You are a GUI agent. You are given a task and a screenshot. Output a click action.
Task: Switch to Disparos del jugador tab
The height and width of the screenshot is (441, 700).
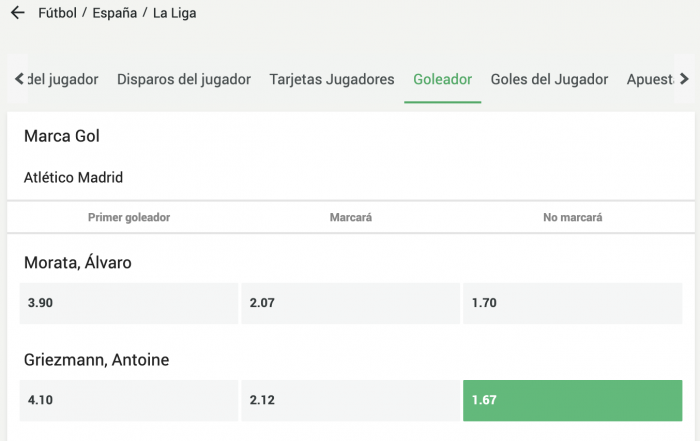pos(184,79)
